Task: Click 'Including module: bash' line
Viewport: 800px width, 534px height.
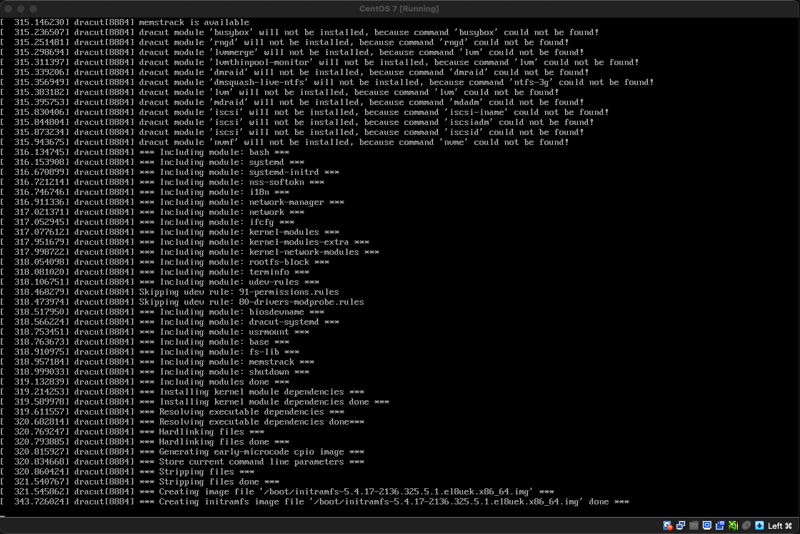Action: pyautogui.click(x=145, y=152)
